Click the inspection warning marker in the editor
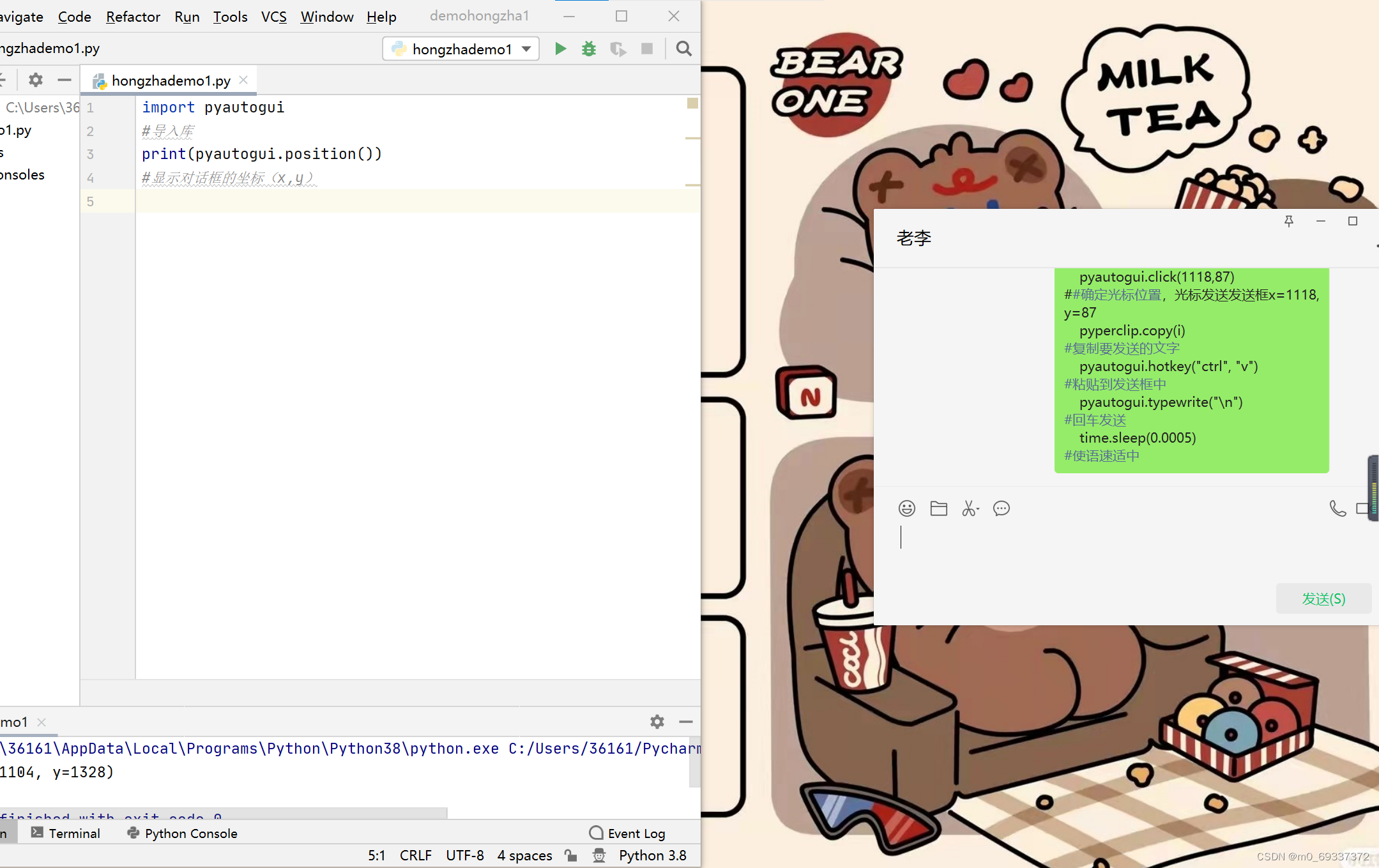The height and width of the screenshot is (868, 1379). coord(692,103)
